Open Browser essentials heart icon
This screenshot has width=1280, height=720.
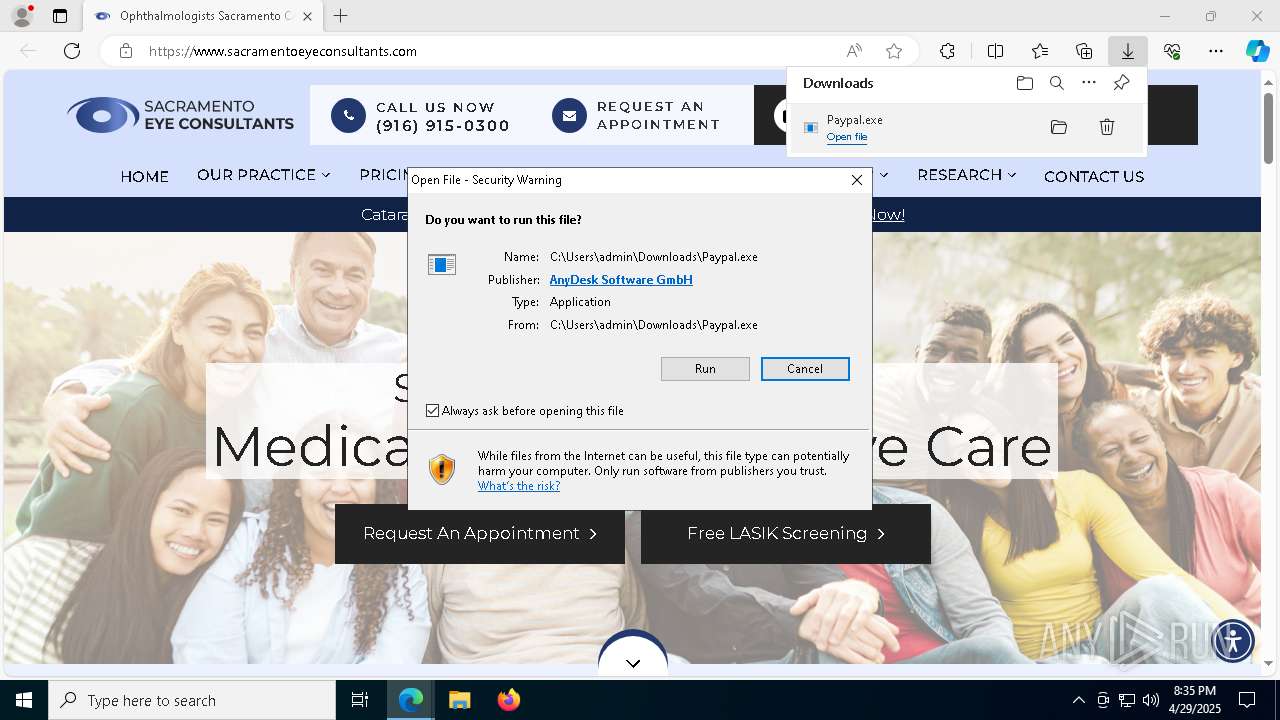[x=1172, y=51]
